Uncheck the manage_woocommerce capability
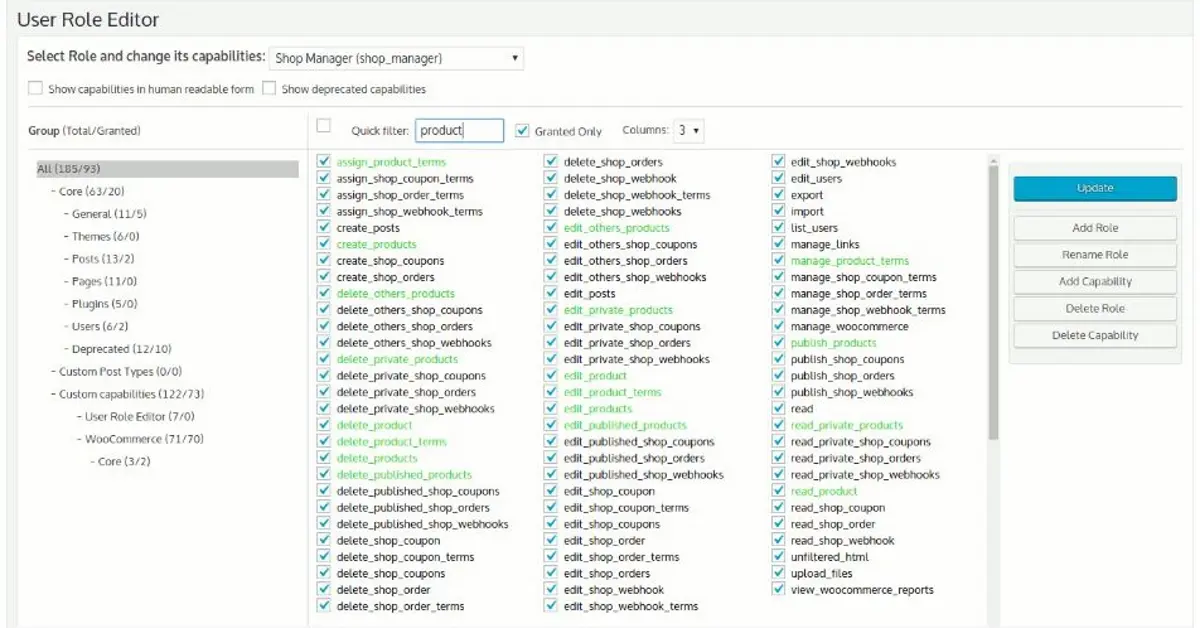The width and height of the screenshot is (1200, 628). [x=779, y=326]
